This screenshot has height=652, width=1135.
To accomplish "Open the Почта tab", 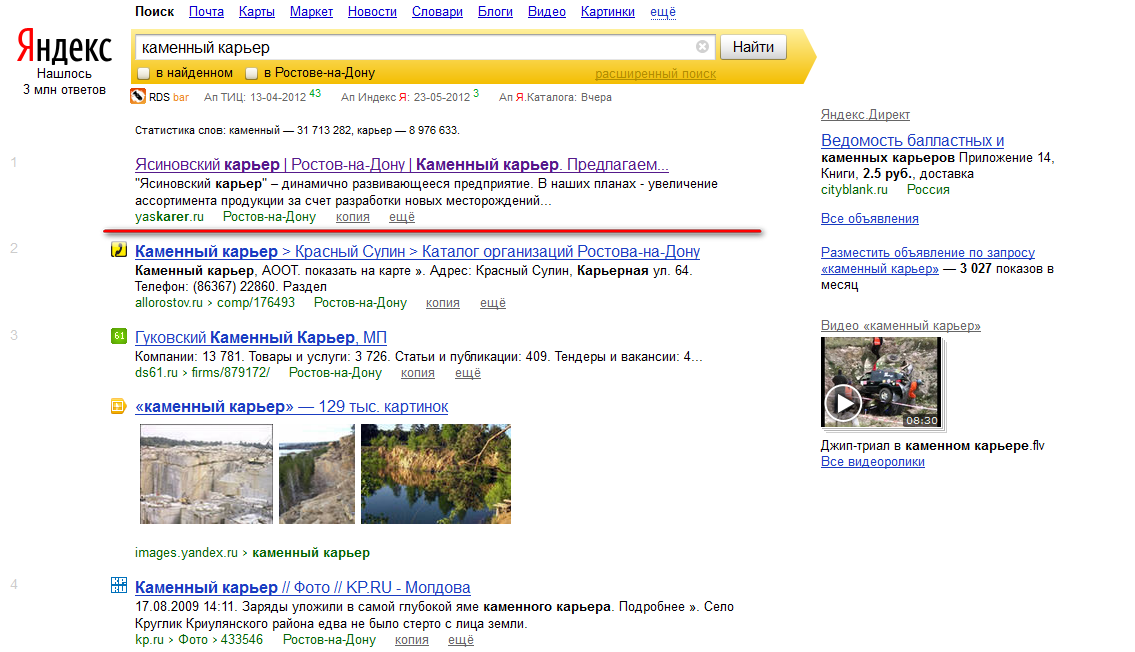I will click(206, 12).
